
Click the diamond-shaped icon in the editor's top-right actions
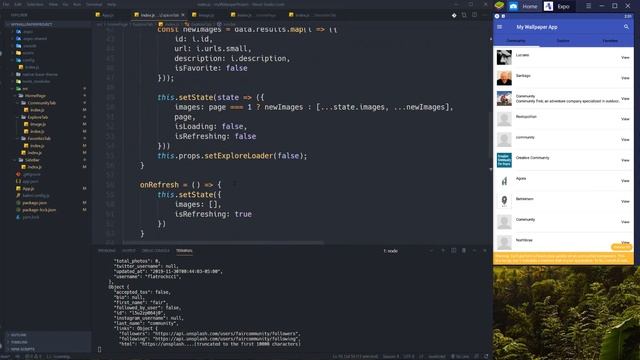click(x=454, y=15)
